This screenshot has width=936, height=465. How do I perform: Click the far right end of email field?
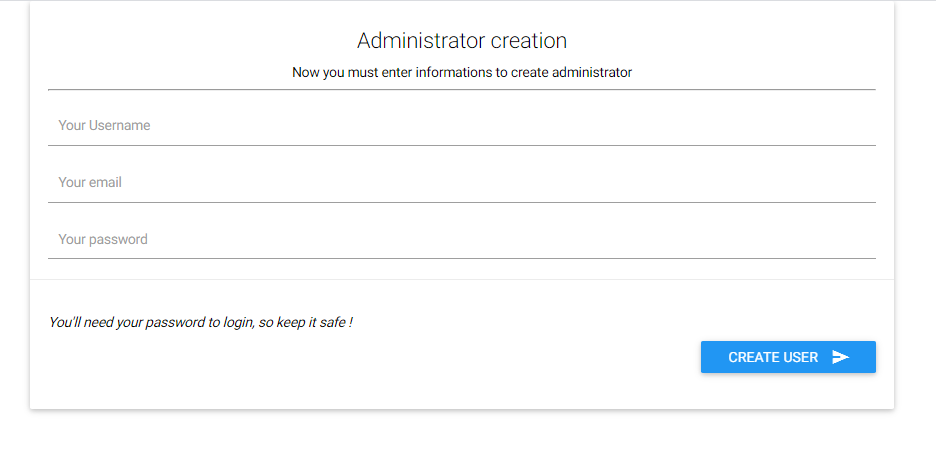click(860, 183)
